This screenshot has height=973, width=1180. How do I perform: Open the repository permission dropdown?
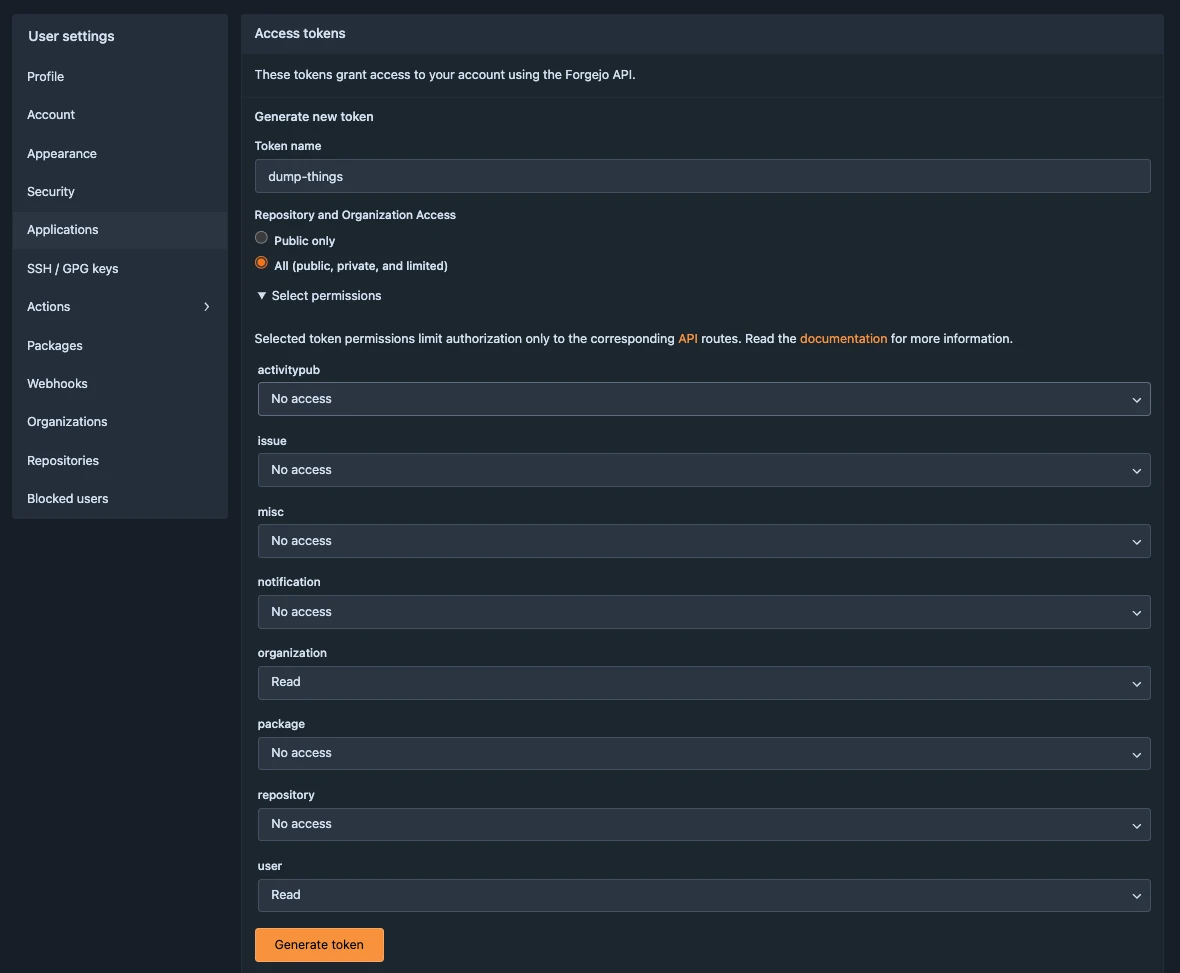(x=703, y=825)
